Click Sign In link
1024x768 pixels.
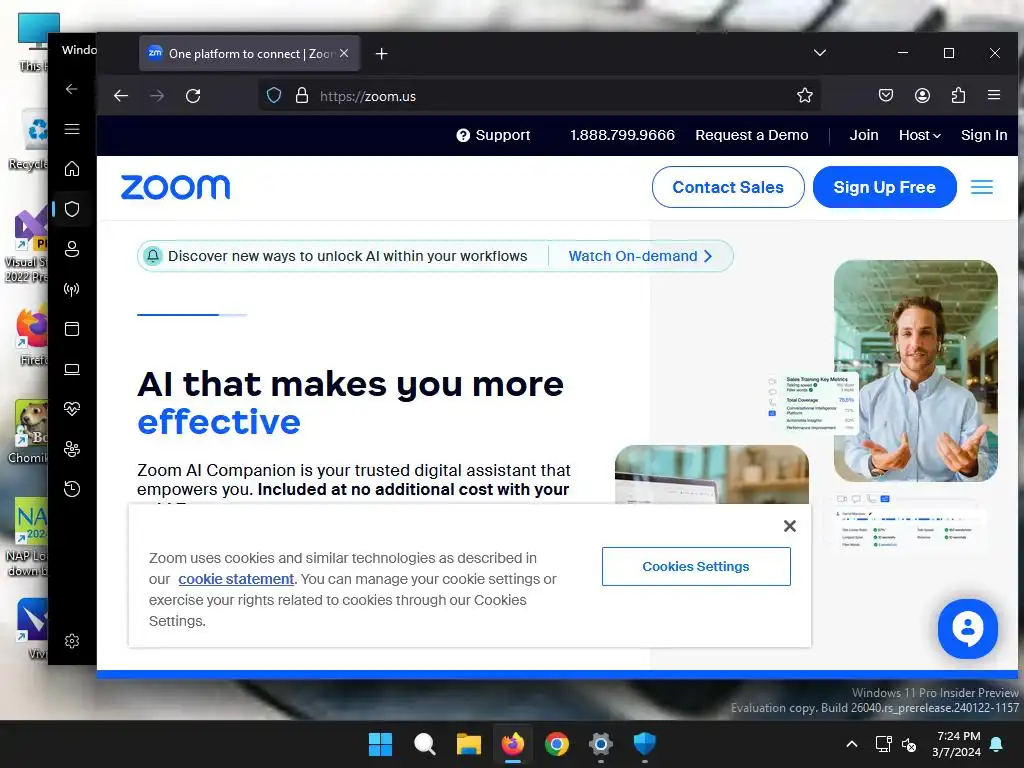(x=984, y=135)
